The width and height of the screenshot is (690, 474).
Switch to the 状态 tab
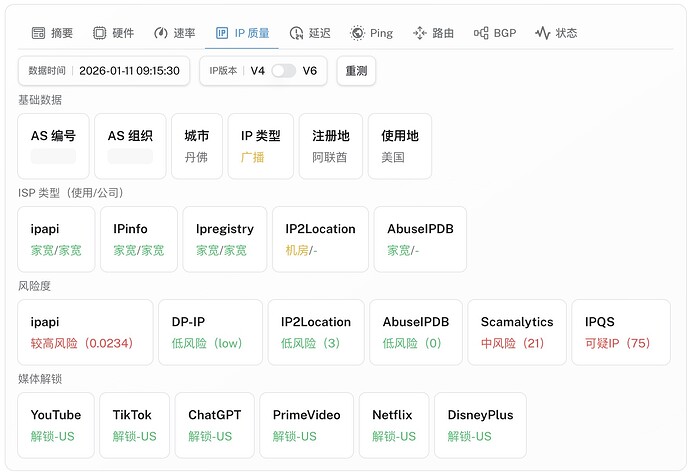tap(556, 33)
